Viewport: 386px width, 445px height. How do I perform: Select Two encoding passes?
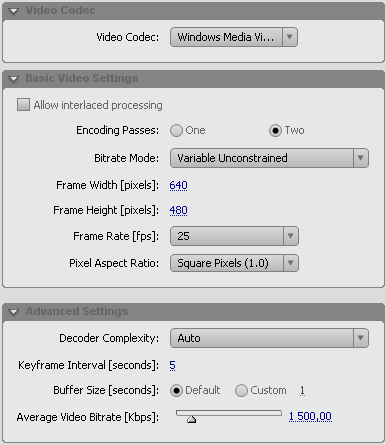275,131
